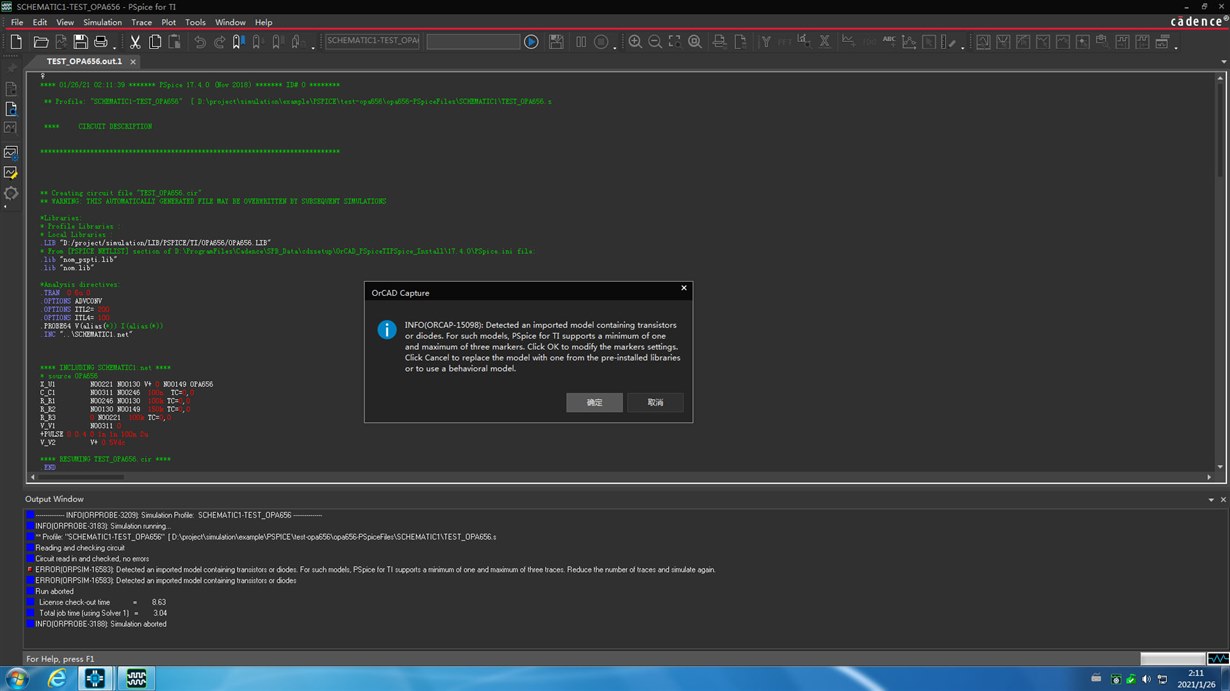This screenshot has height=691, width=1230.
Task: Click the Open folder toolbar icon
Action: (x=41, y=42)
